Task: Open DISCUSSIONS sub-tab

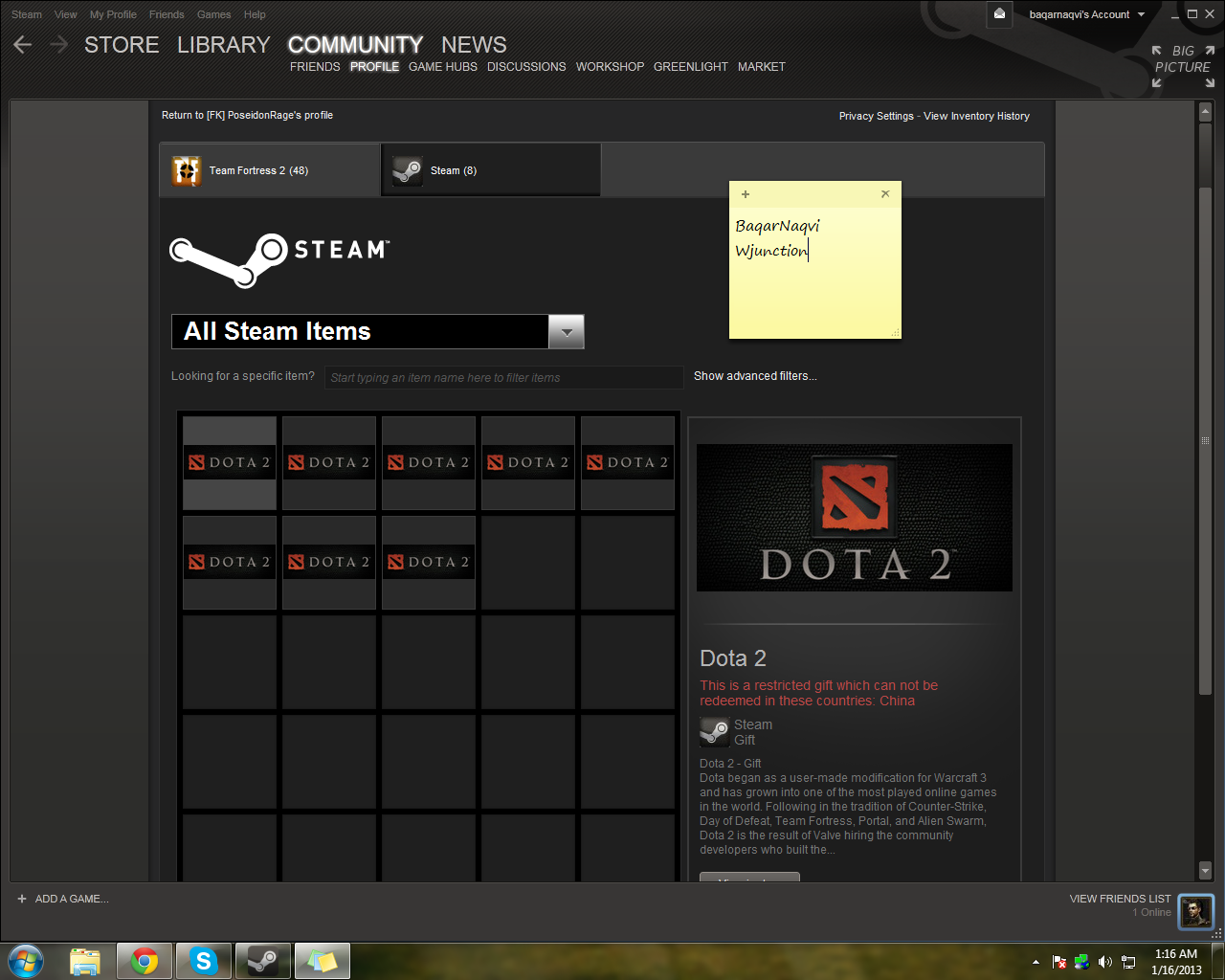Action: pos(526,67)
